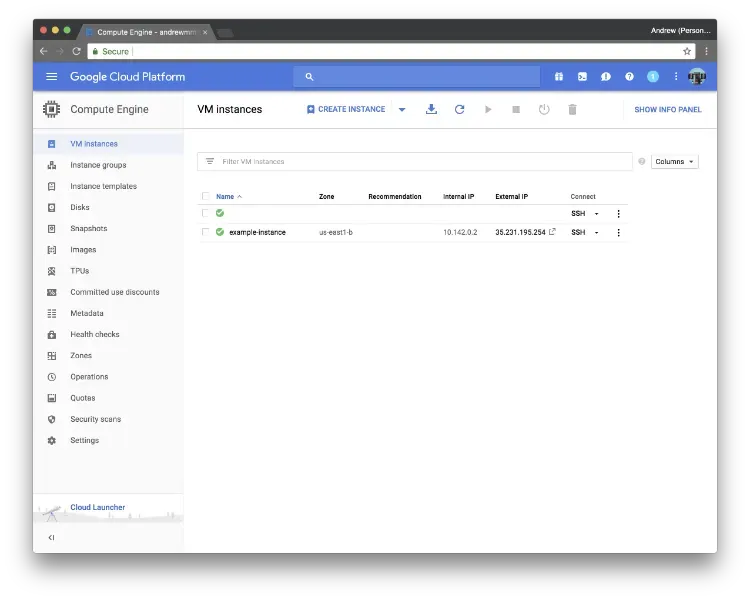The image size is (750, 600).
Task: Click the stop instance square icon
Action: (516, 109)
